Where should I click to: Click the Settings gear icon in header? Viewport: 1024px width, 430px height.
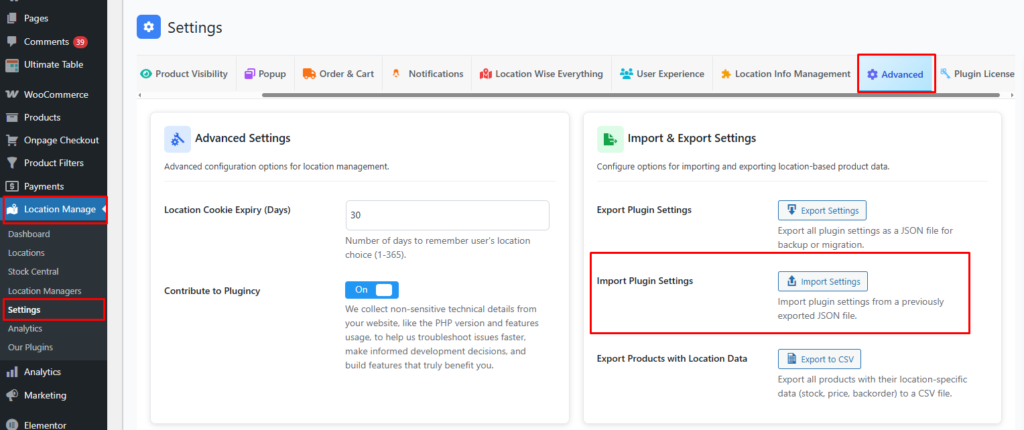point(149,27)
